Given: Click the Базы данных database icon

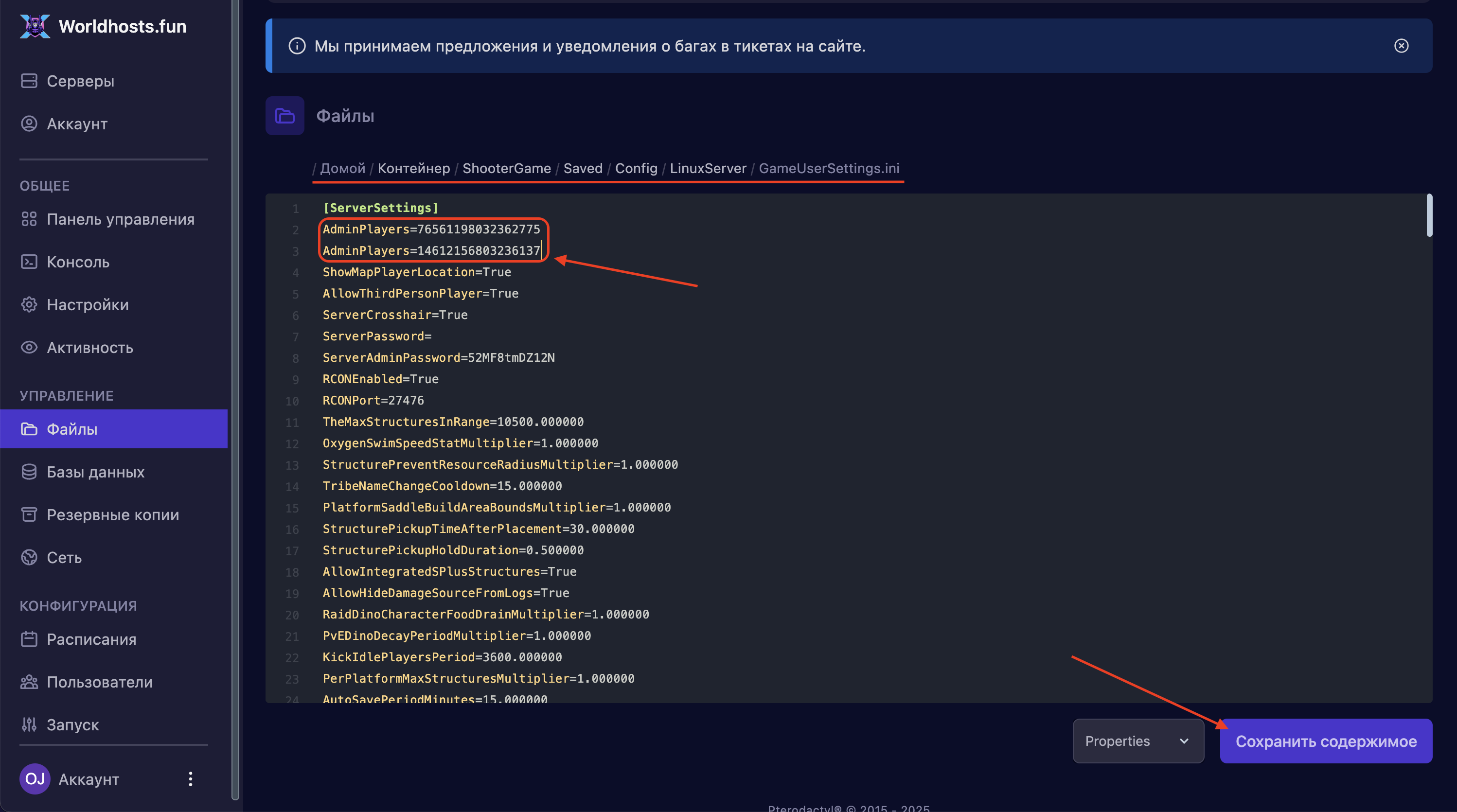Looking at the screenshot, I should (29, 472).
